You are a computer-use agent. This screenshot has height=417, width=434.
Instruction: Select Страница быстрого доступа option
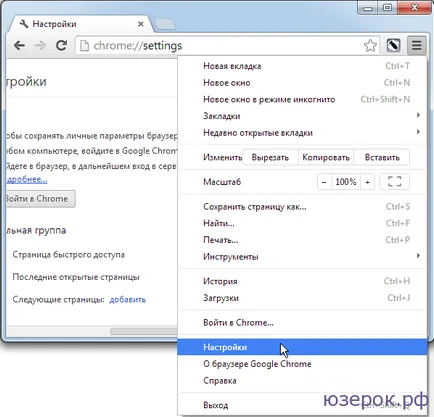coord(69,255)
